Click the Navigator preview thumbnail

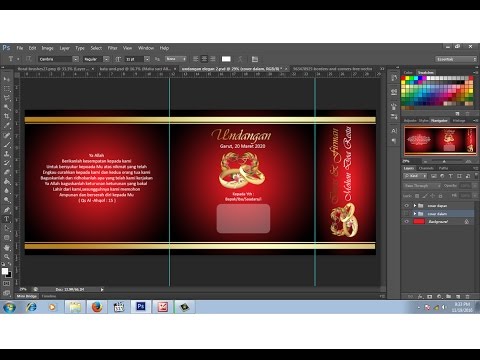440,140
